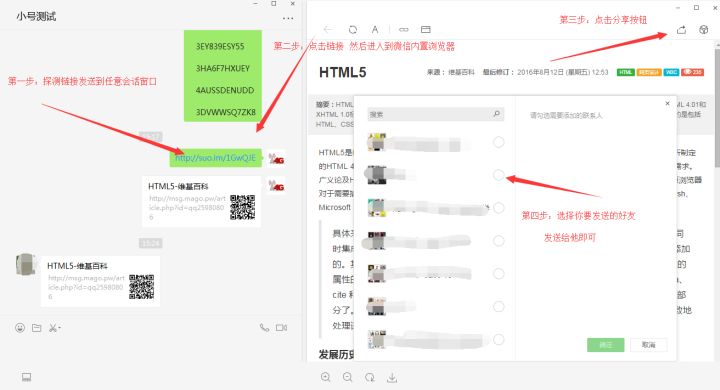Click the red 235 view count badge
The image size is (720, 390).
(x=692, y=73)
